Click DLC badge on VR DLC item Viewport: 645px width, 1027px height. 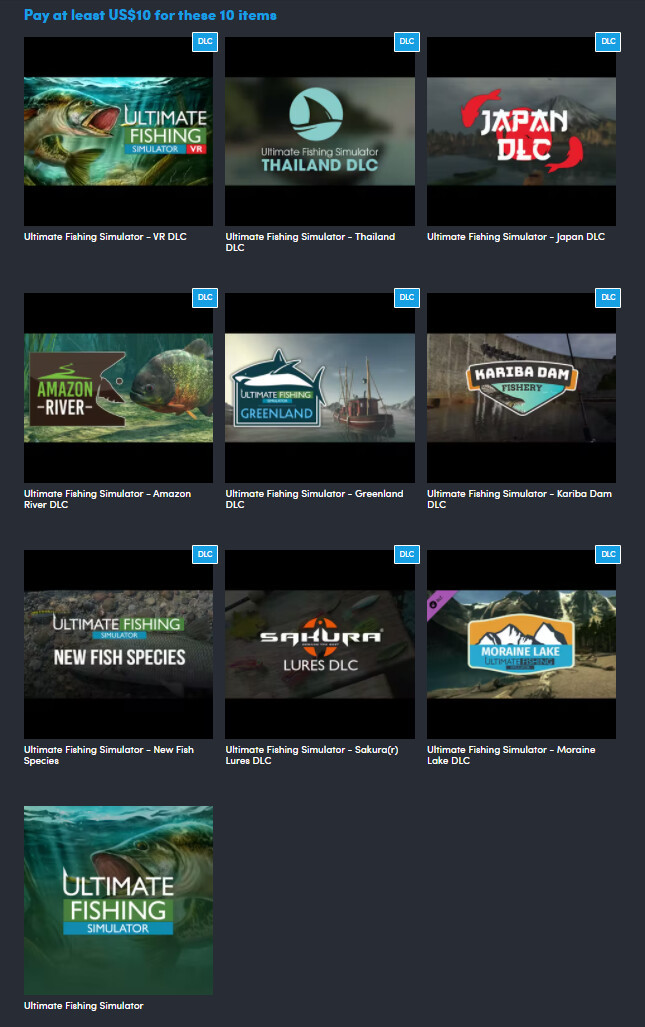[x=205, y=41]
